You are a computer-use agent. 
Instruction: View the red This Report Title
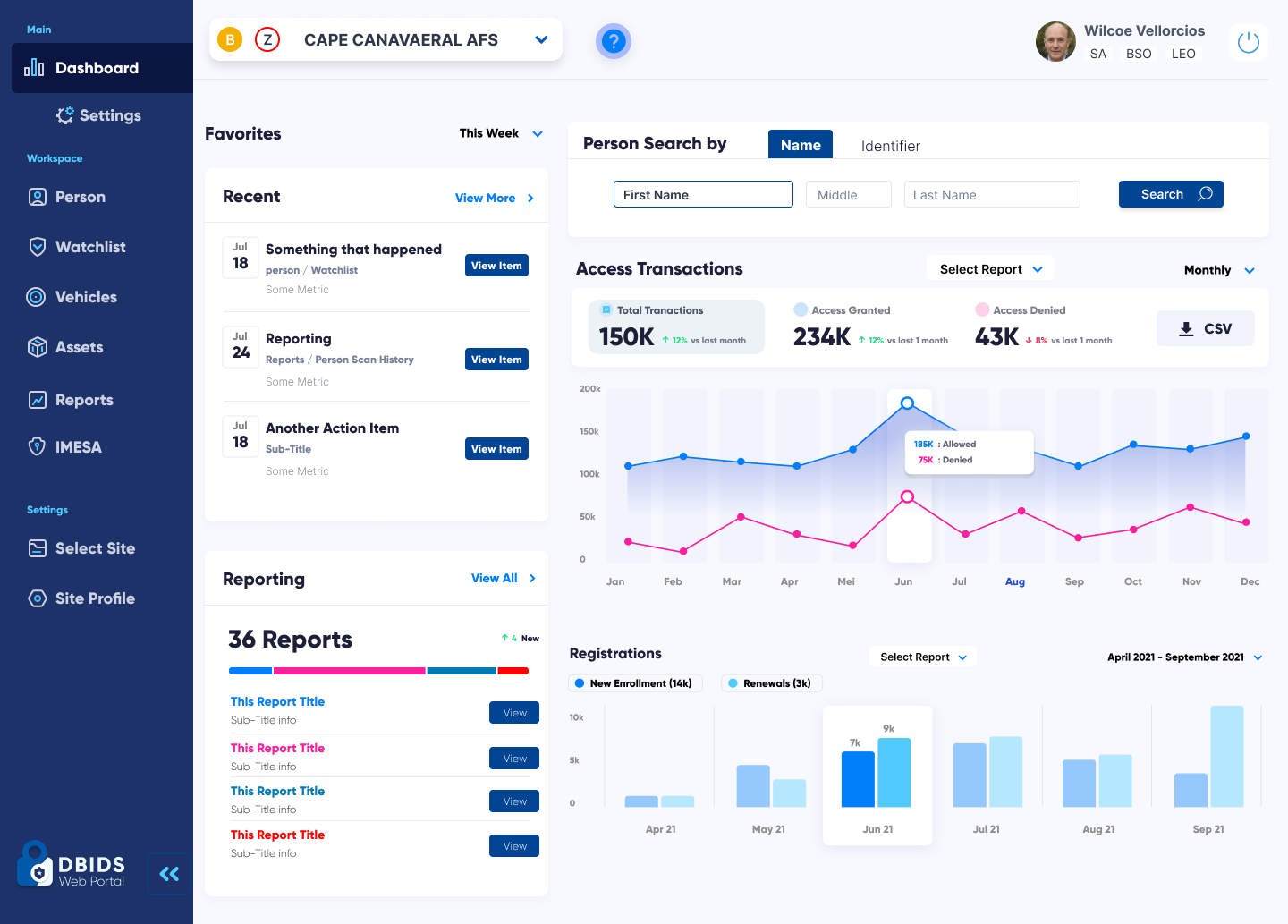tap(514, 846)
